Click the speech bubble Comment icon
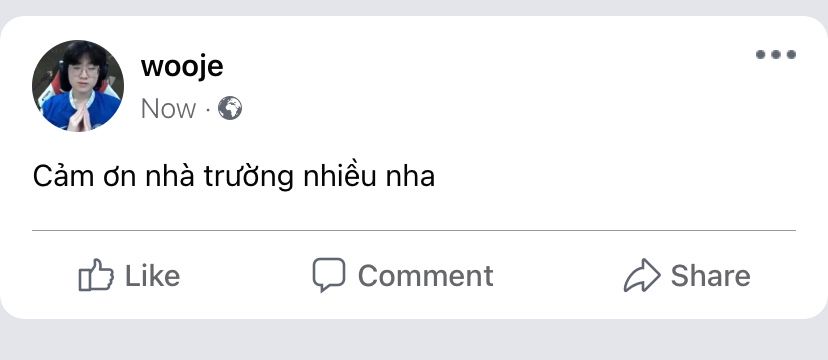Screen dimensions: 828x360 coord(328,274)
